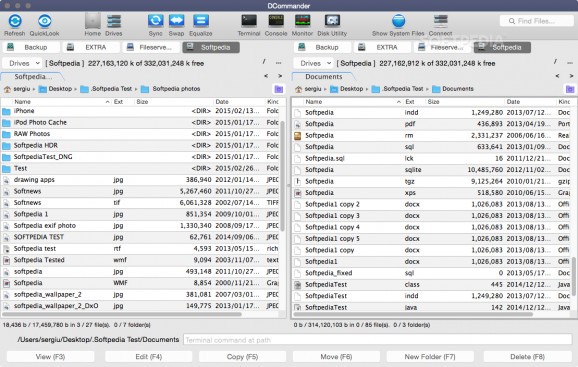Select Softpedia exif photo file
578x367 pixels.
pos(140,226)
